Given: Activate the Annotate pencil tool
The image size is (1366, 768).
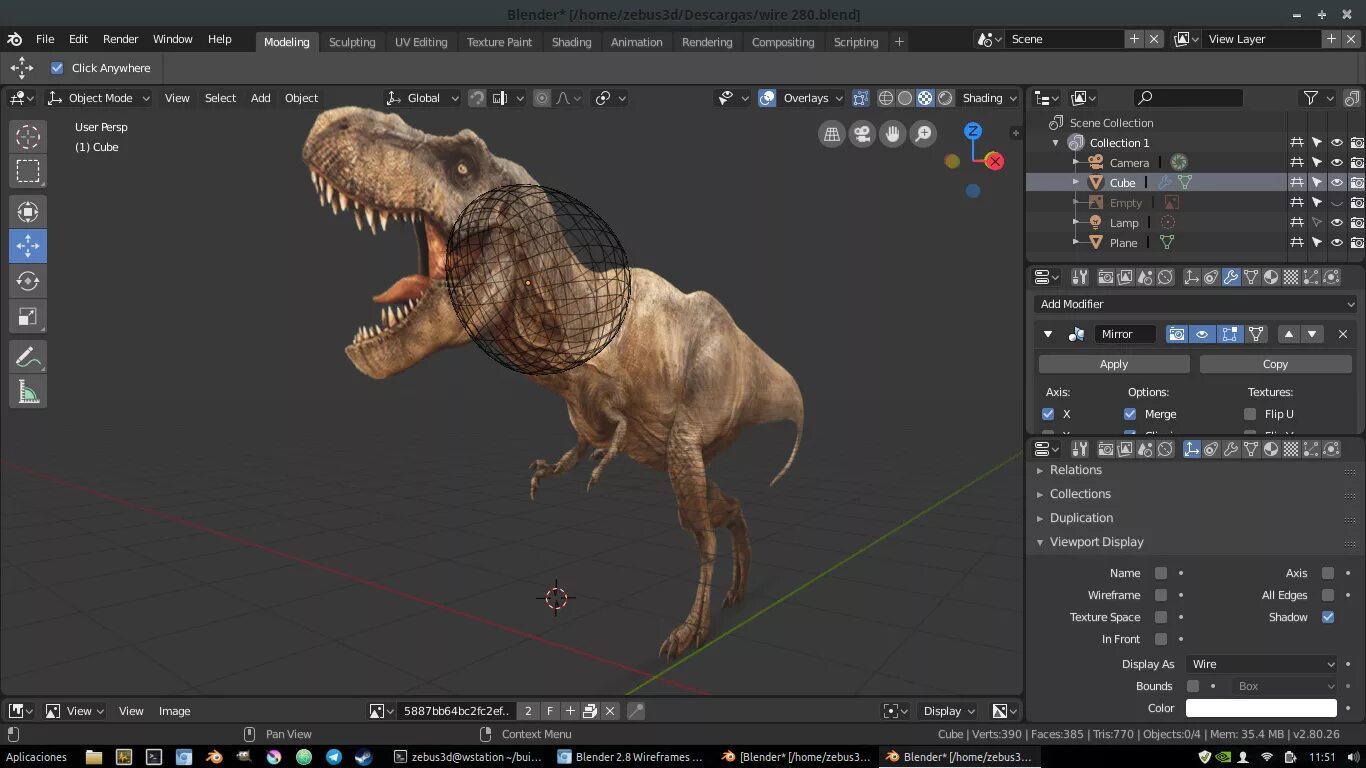Looking at the screenshot, I should pos(28,357).
